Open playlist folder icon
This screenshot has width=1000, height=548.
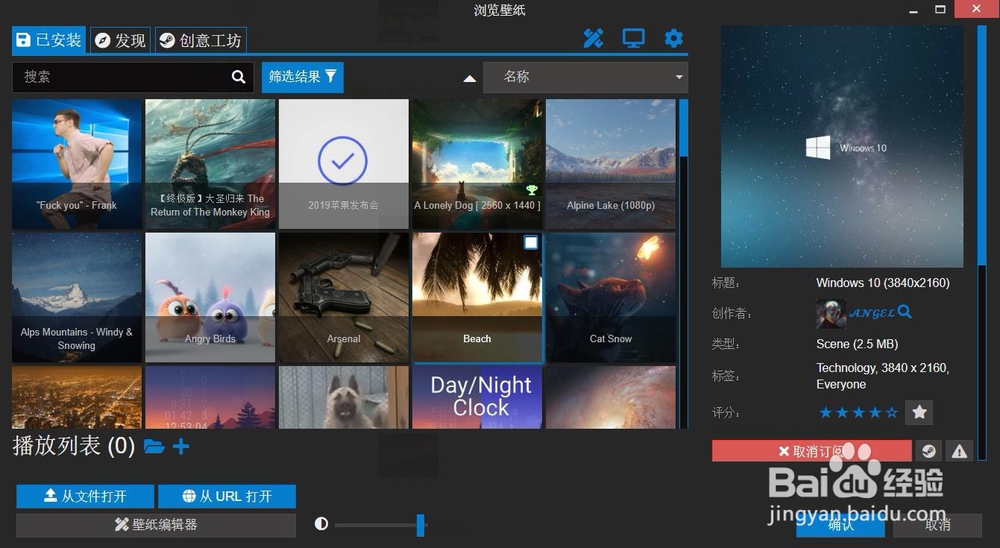pos(154,446)
